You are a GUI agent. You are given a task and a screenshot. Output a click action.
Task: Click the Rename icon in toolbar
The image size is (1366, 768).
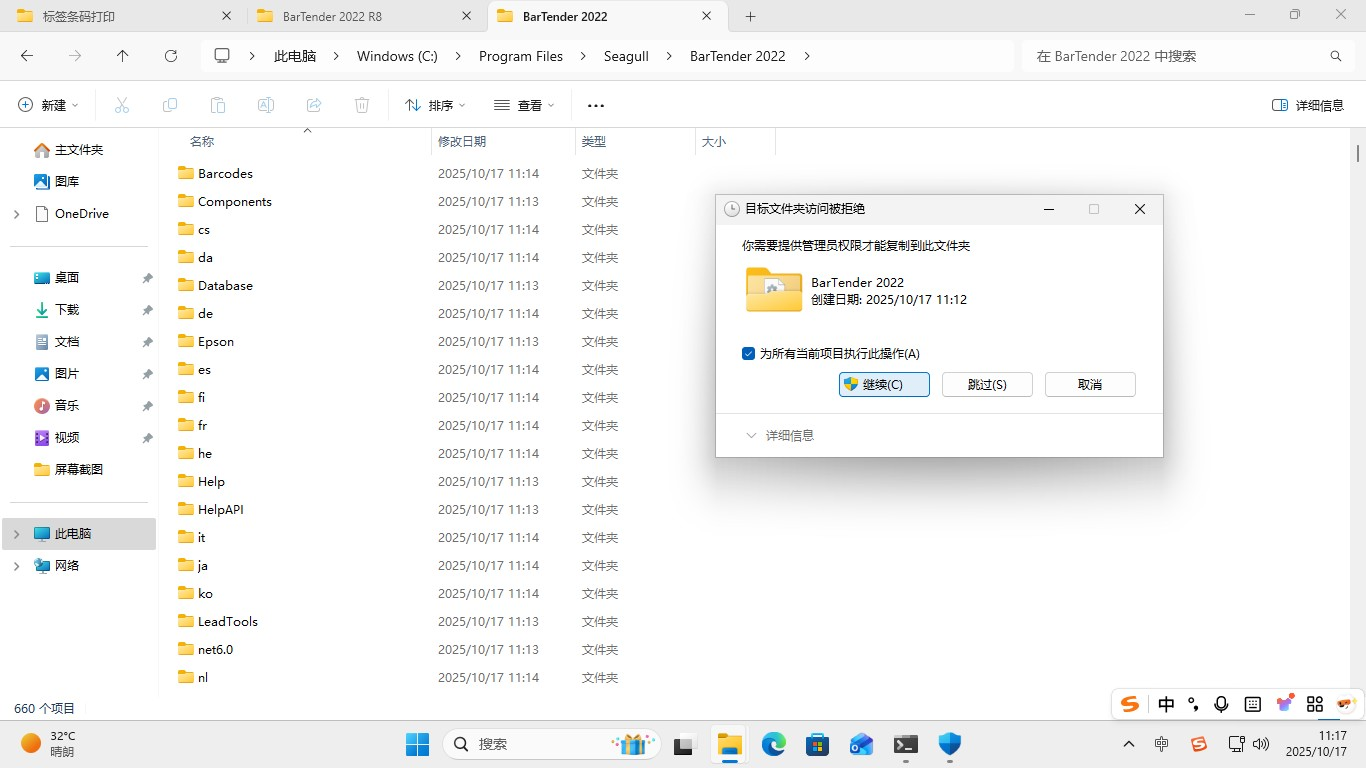(x=266, y=105)
